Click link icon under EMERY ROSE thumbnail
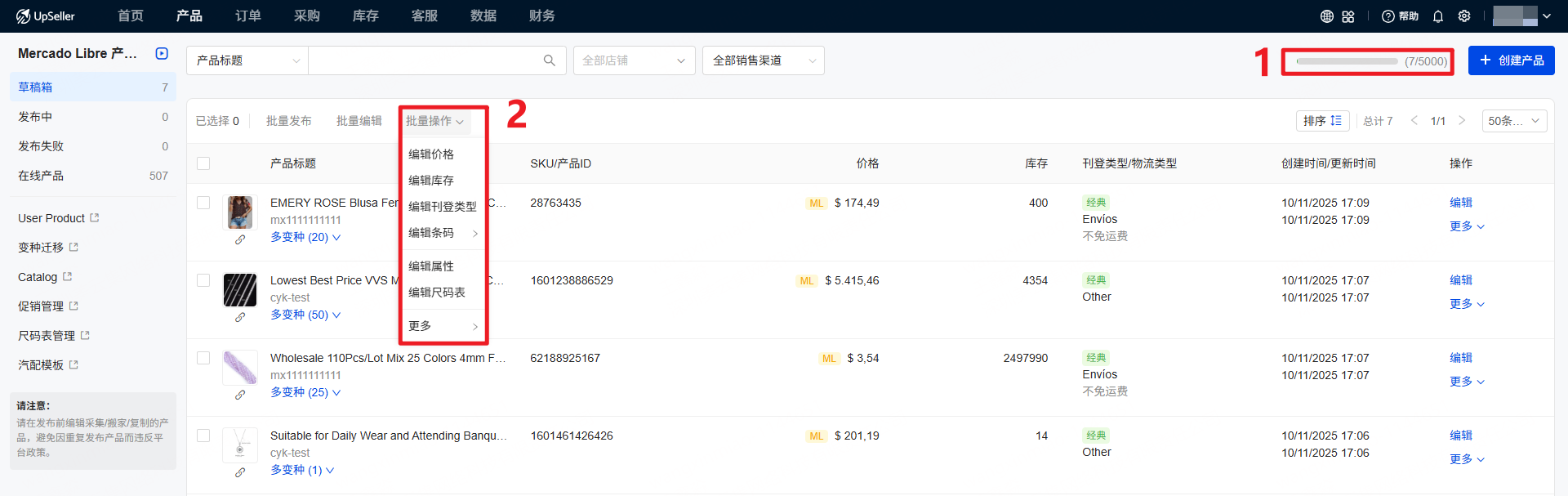The height and width of the screenshot is (496, 1568). click(240, 239)
